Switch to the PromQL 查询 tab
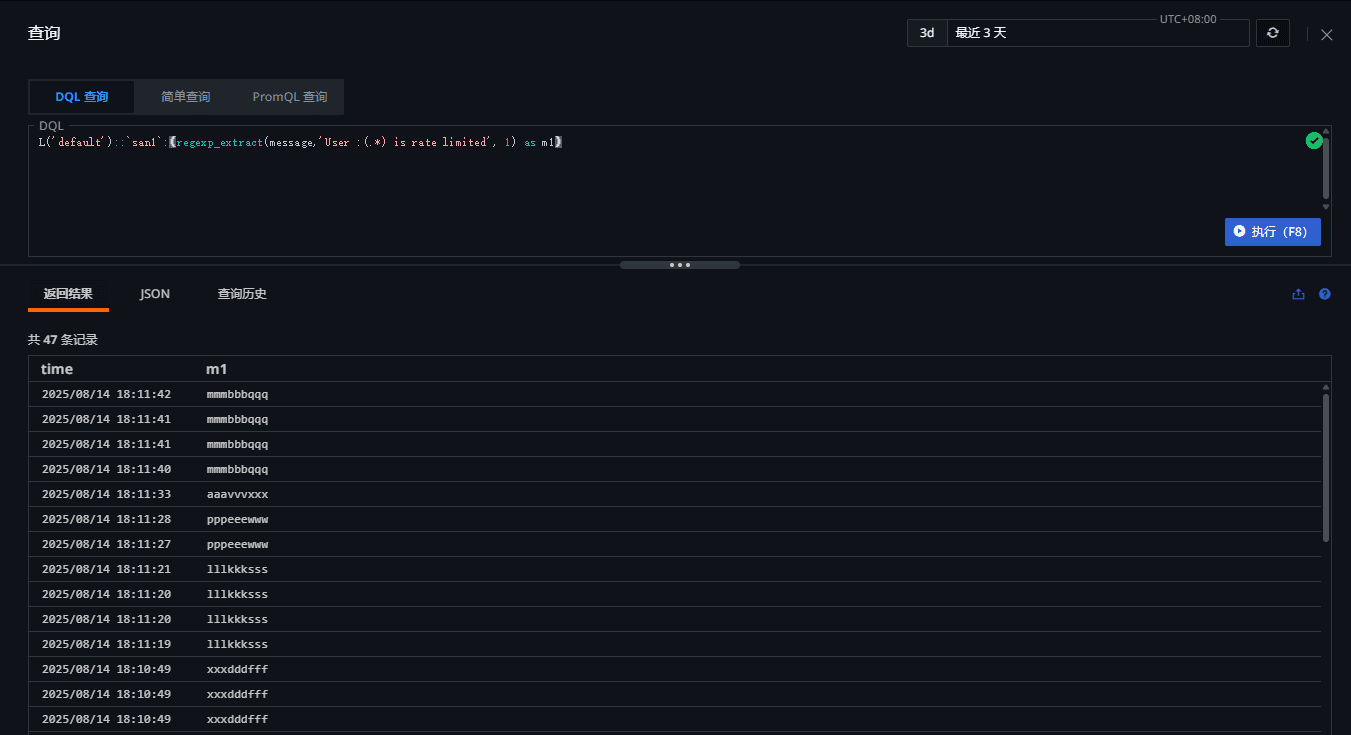Image resolution: width=1351 pixels, height=735 pixels. [290, 97]
